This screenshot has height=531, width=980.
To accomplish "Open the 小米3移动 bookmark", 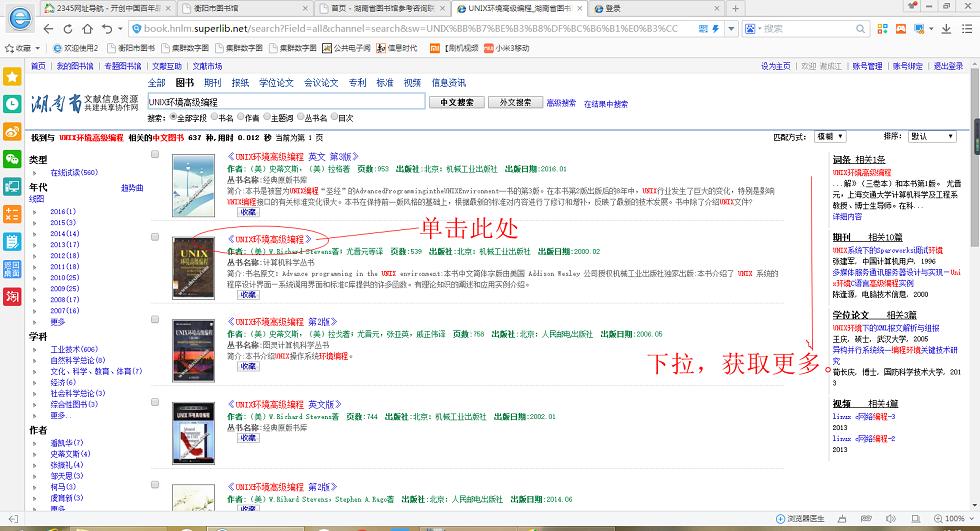I will click(x=506, y=48).
